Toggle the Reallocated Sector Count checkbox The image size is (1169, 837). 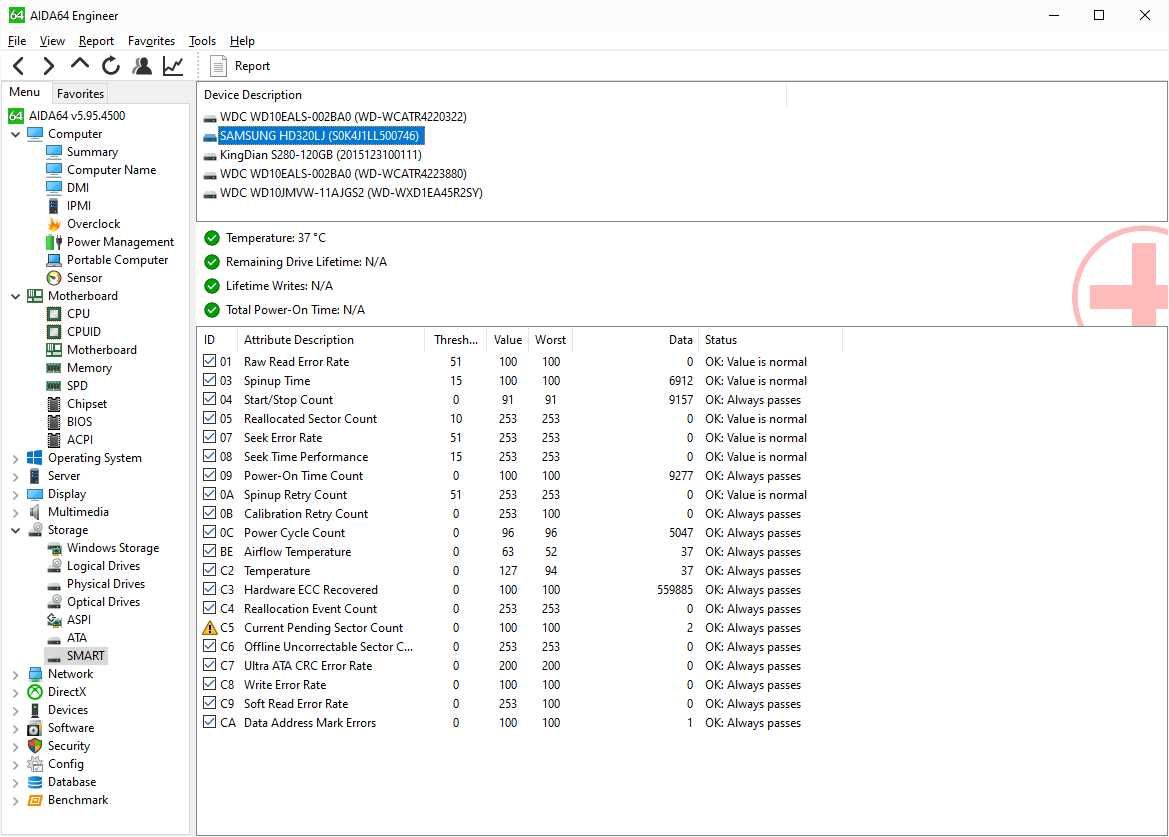tap(209, 419)
